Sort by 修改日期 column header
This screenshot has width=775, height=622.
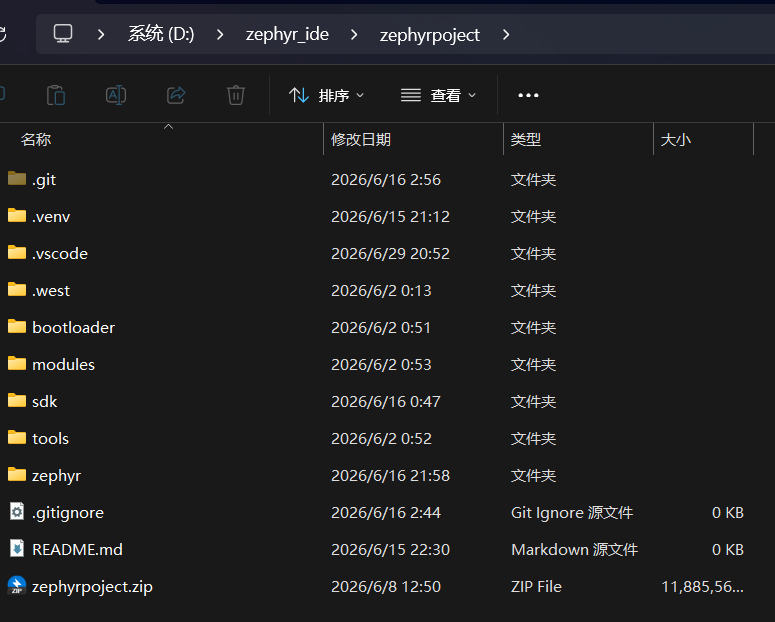click(x=361, y=139)
